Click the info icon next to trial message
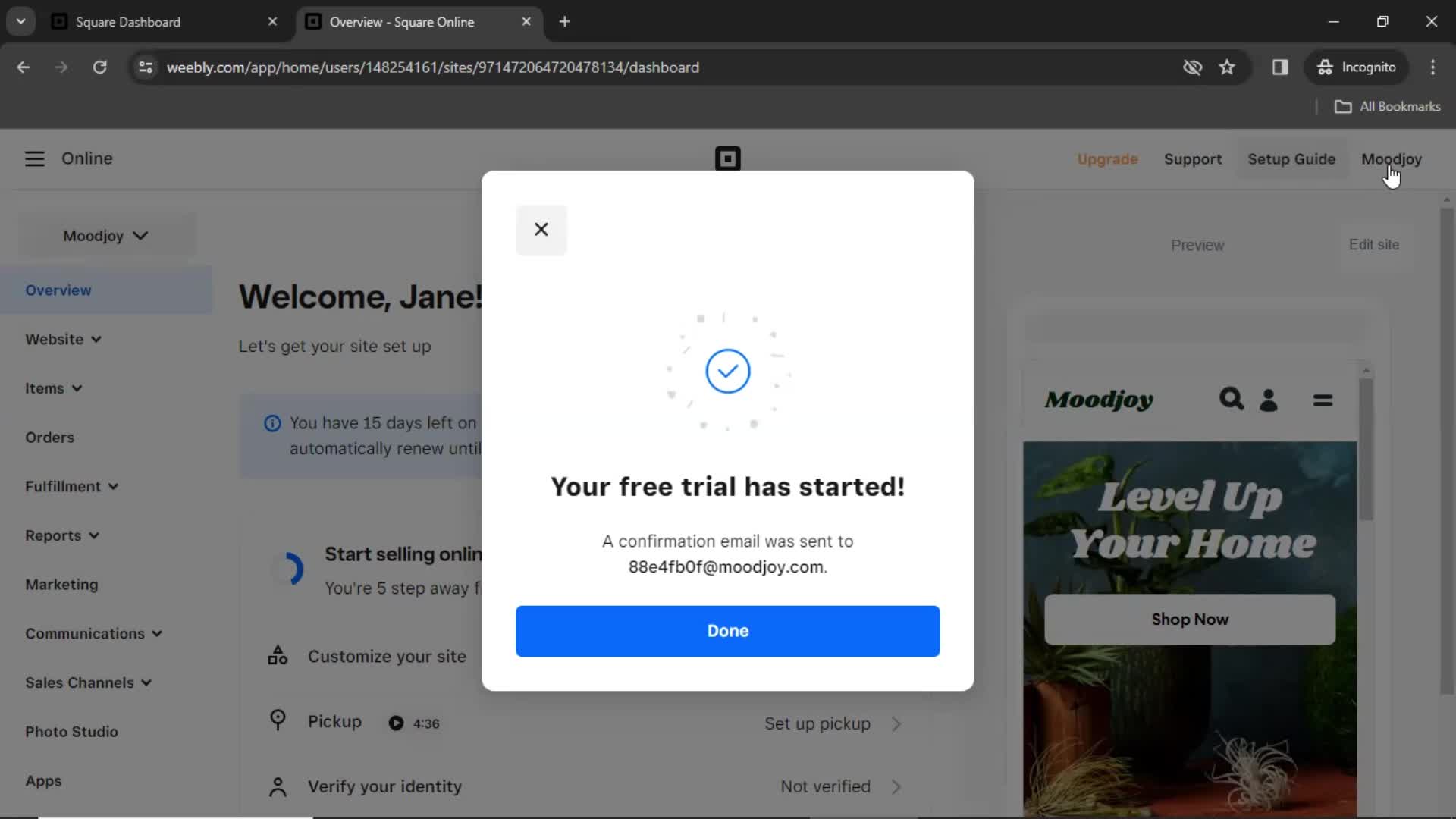Image resolution: width=1456 pixels, height=819 pixels. pyautogui.click(x=271, y=422)
